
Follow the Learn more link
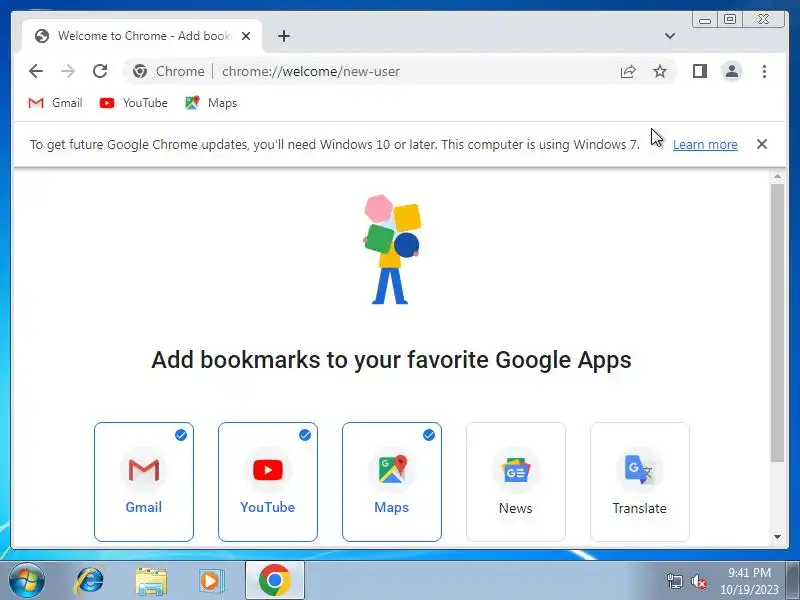coord(705,145)
